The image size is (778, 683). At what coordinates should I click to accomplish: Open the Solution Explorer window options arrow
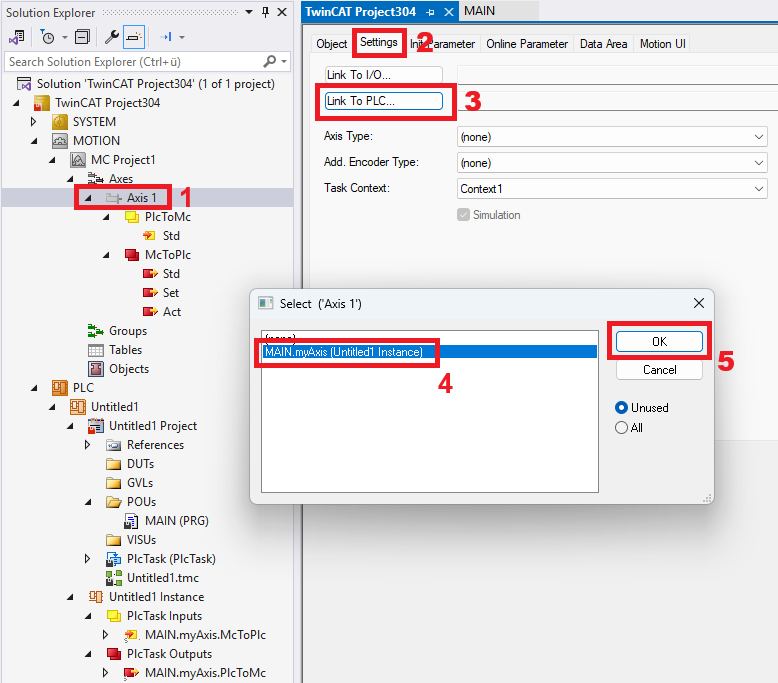click(249, 12)
